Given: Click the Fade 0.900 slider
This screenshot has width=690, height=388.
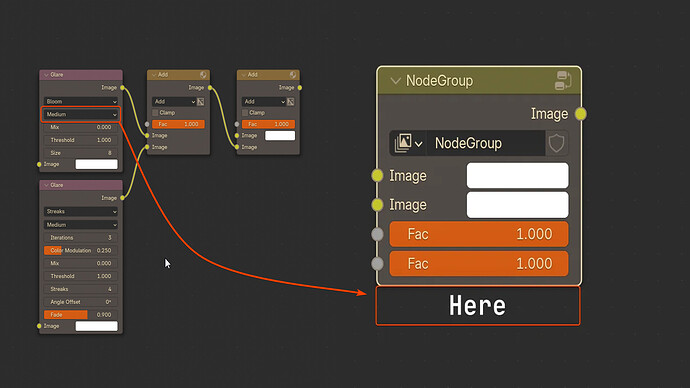Looking at the screenshot, I should [x=81, y=315].
